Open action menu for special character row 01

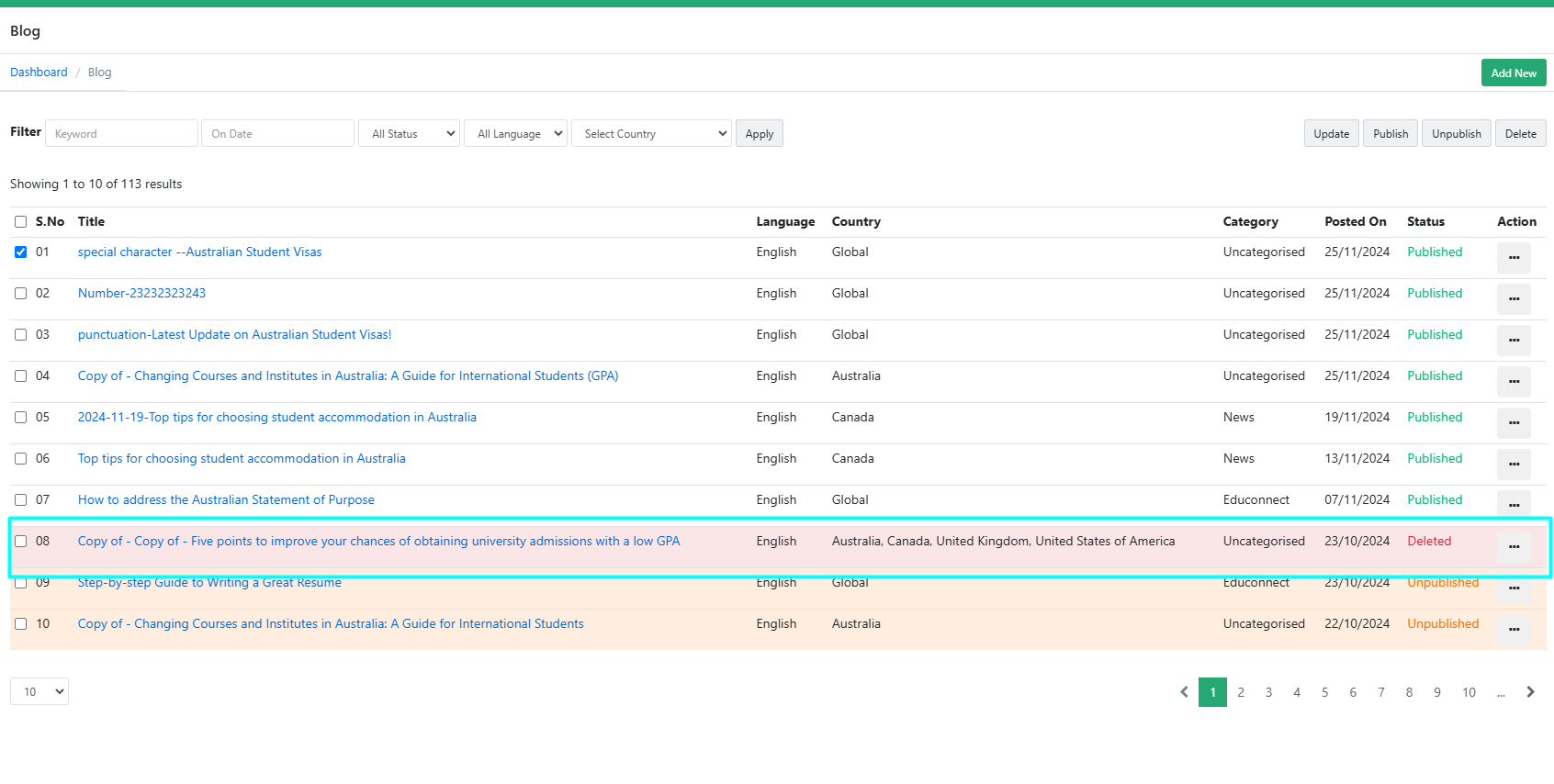[1514, 258]
